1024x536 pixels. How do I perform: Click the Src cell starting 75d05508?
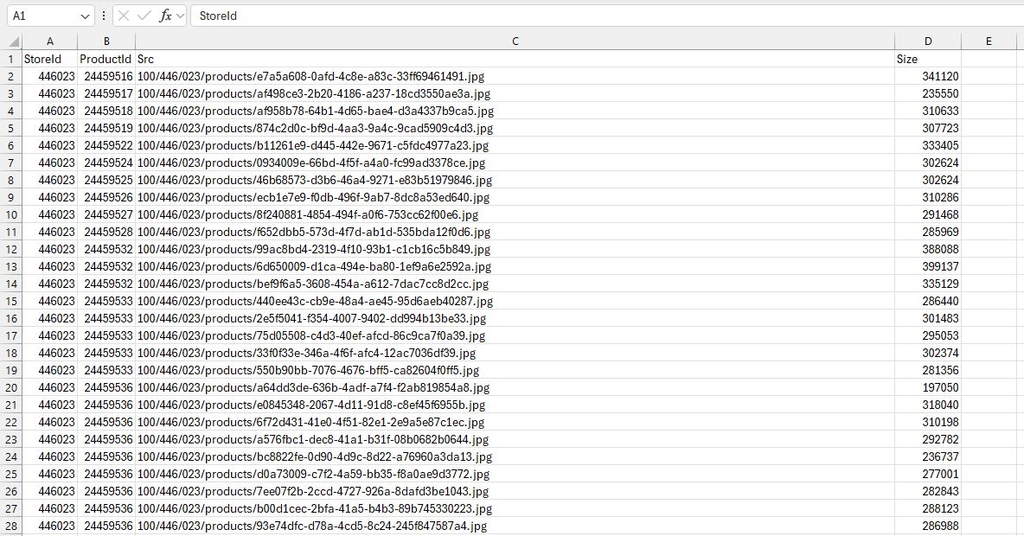[515, 336]
